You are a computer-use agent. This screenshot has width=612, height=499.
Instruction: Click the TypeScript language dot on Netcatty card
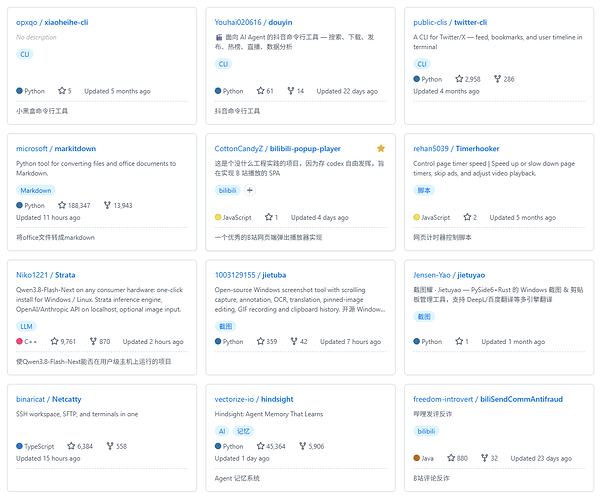coord(19,446)
